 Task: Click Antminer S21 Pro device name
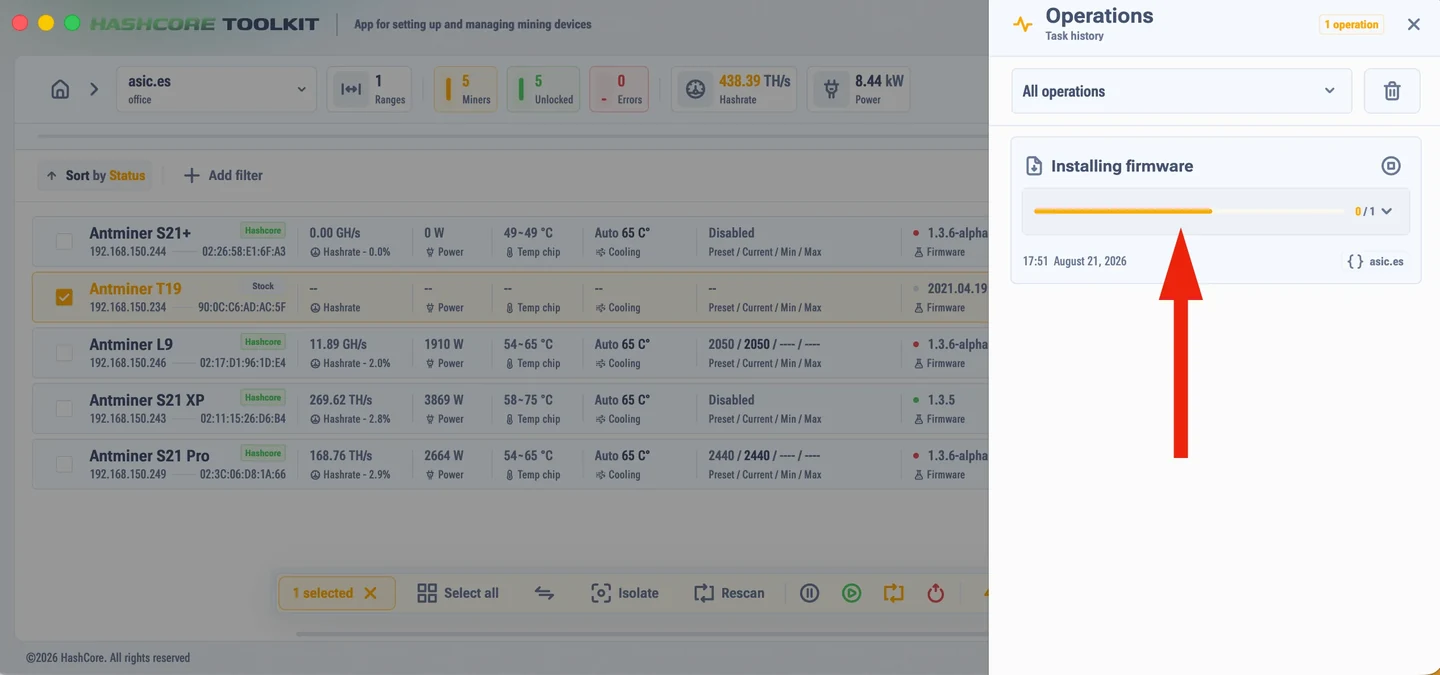149,456
